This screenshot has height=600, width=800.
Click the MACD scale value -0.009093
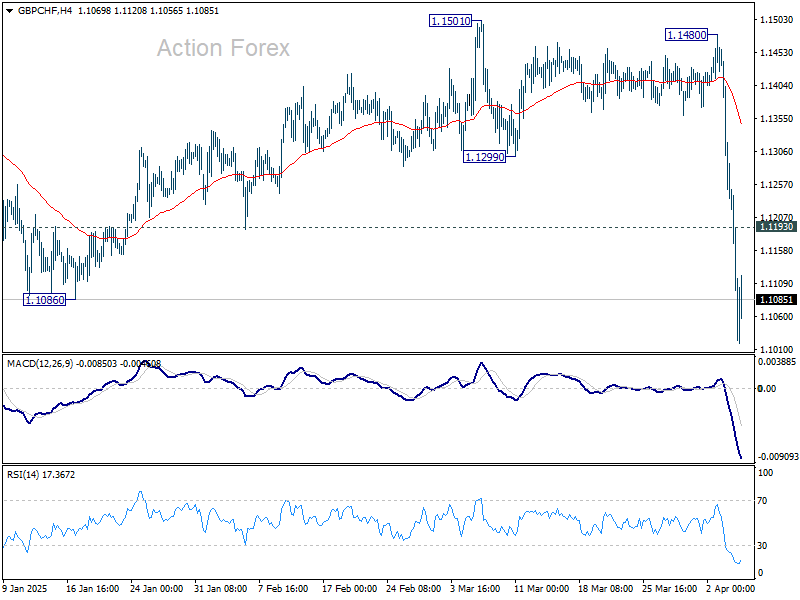(778, 457)
